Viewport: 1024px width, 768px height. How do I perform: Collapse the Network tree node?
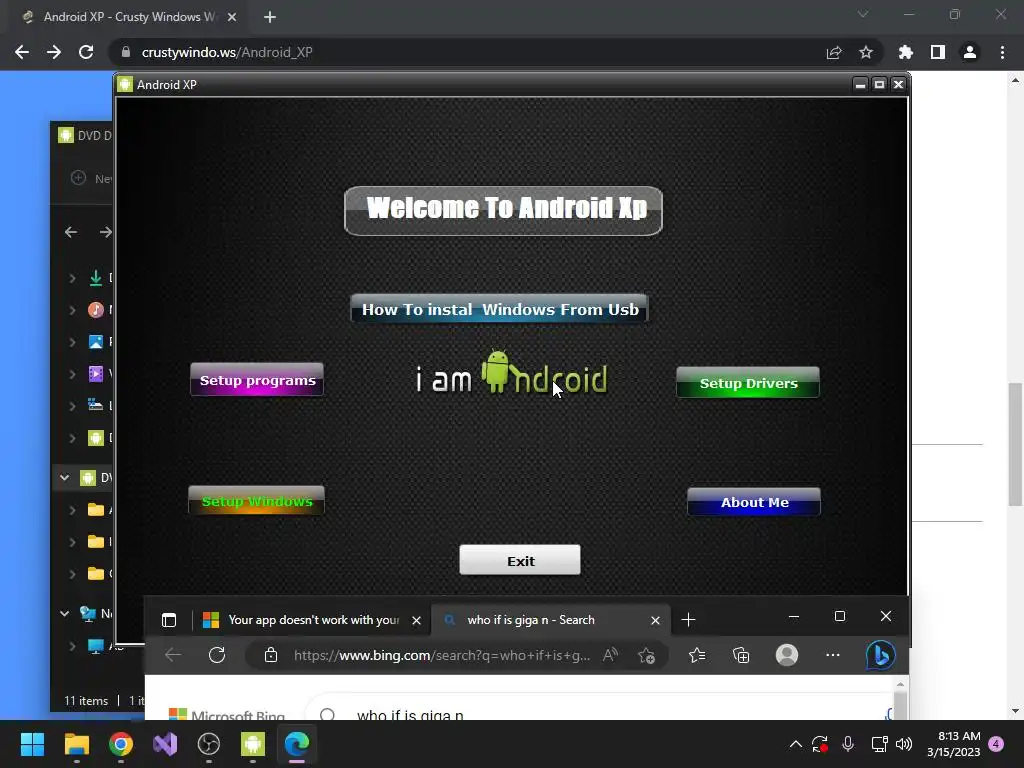pyautogui.click(x=64, y=613)
